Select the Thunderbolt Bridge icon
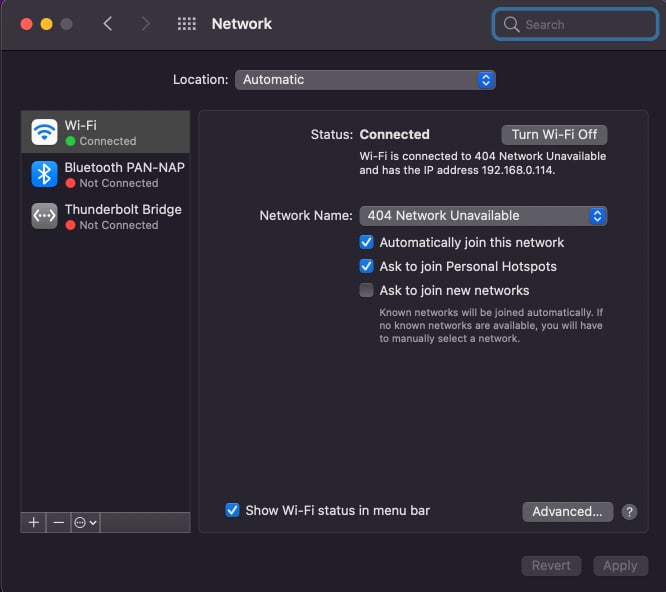 tap(44, 216)
